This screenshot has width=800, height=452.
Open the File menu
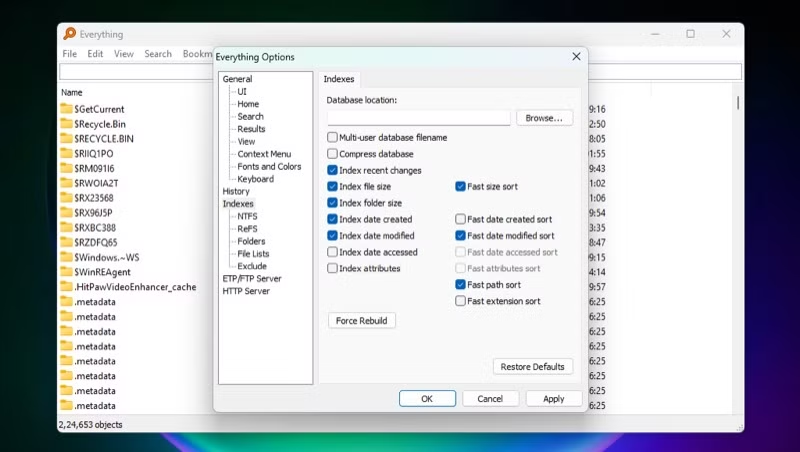pos(70,54)
